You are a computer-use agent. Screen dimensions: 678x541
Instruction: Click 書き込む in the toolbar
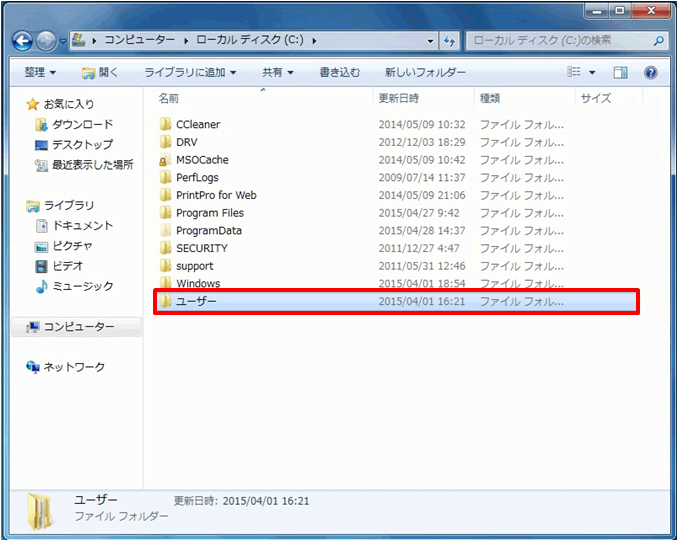tap(339, 72)
